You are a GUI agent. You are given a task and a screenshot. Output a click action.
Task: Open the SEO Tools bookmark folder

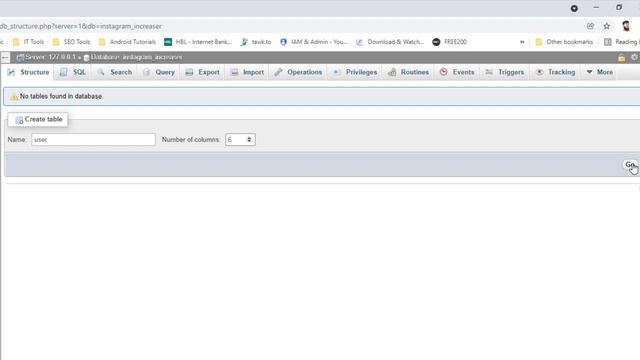pyautogui.click(x=71, y=42)
